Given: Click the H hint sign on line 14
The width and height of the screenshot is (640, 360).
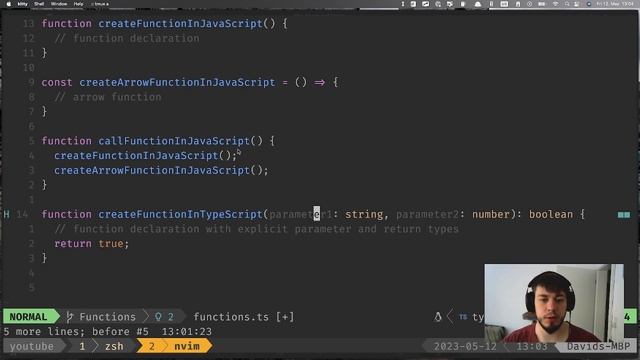Looking at the screenshot, I should (6, 214).
